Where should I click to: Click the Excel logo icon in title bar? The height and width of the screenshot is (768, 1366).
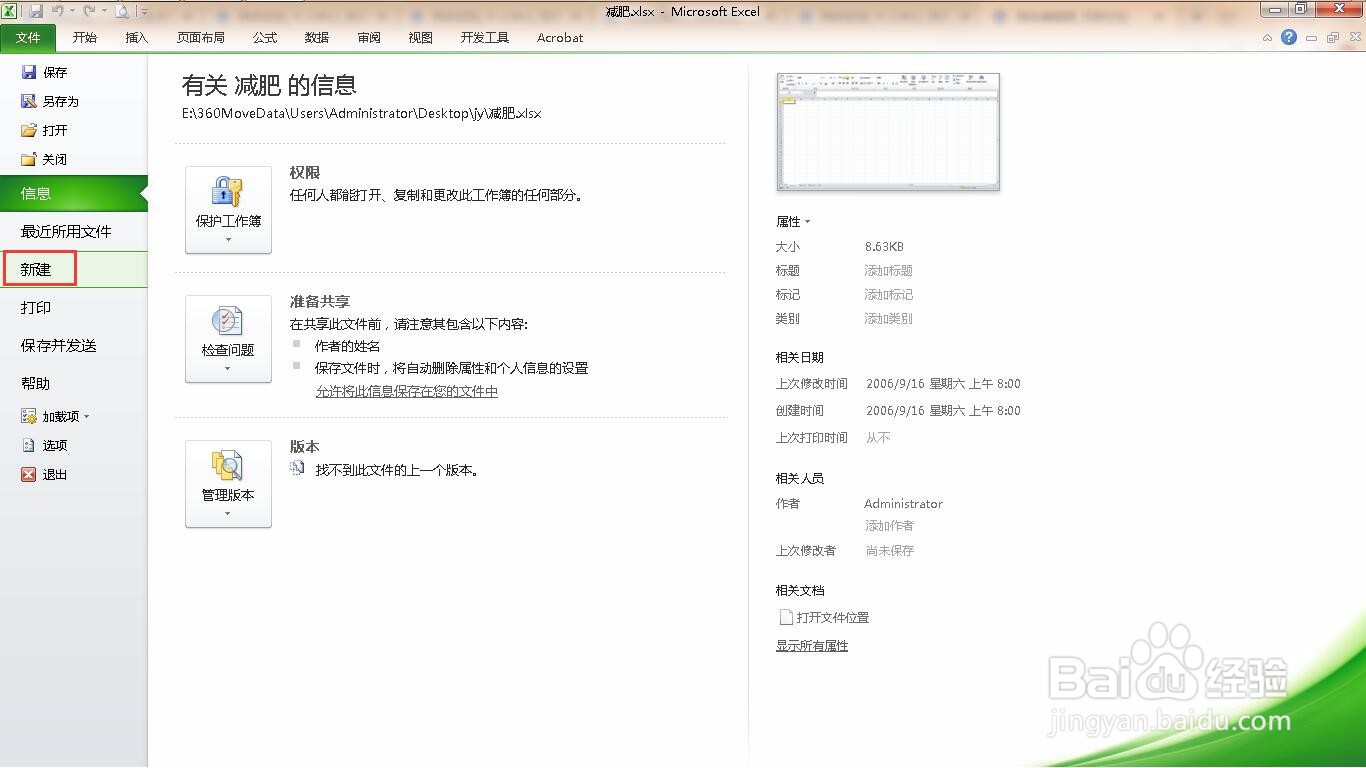(9, 11)
